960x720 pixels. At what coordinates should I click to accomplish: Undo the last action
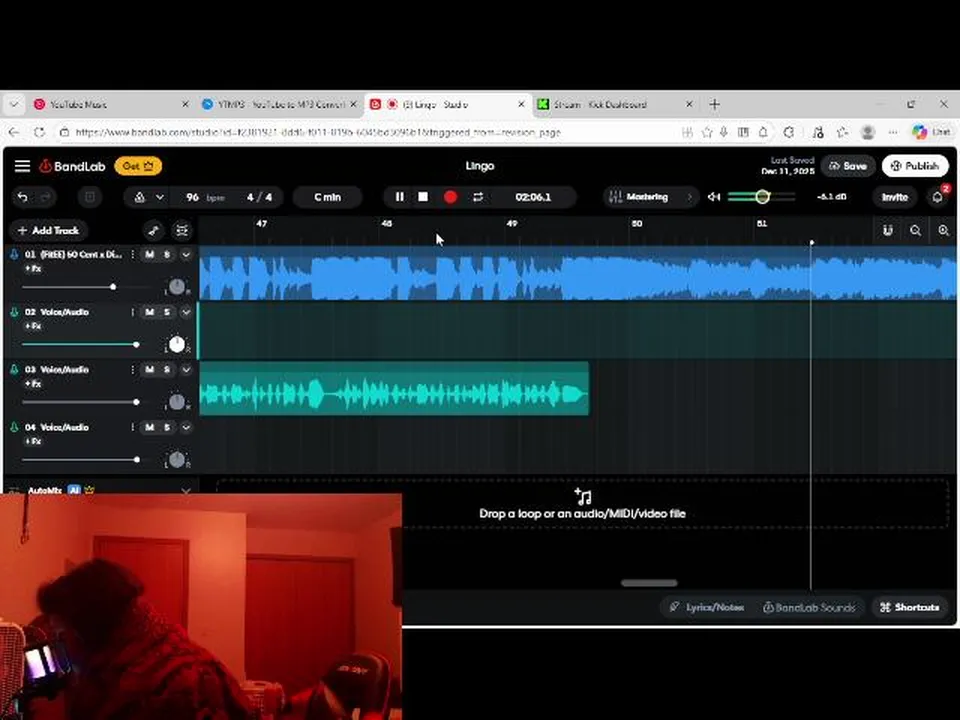coord(23,197)
